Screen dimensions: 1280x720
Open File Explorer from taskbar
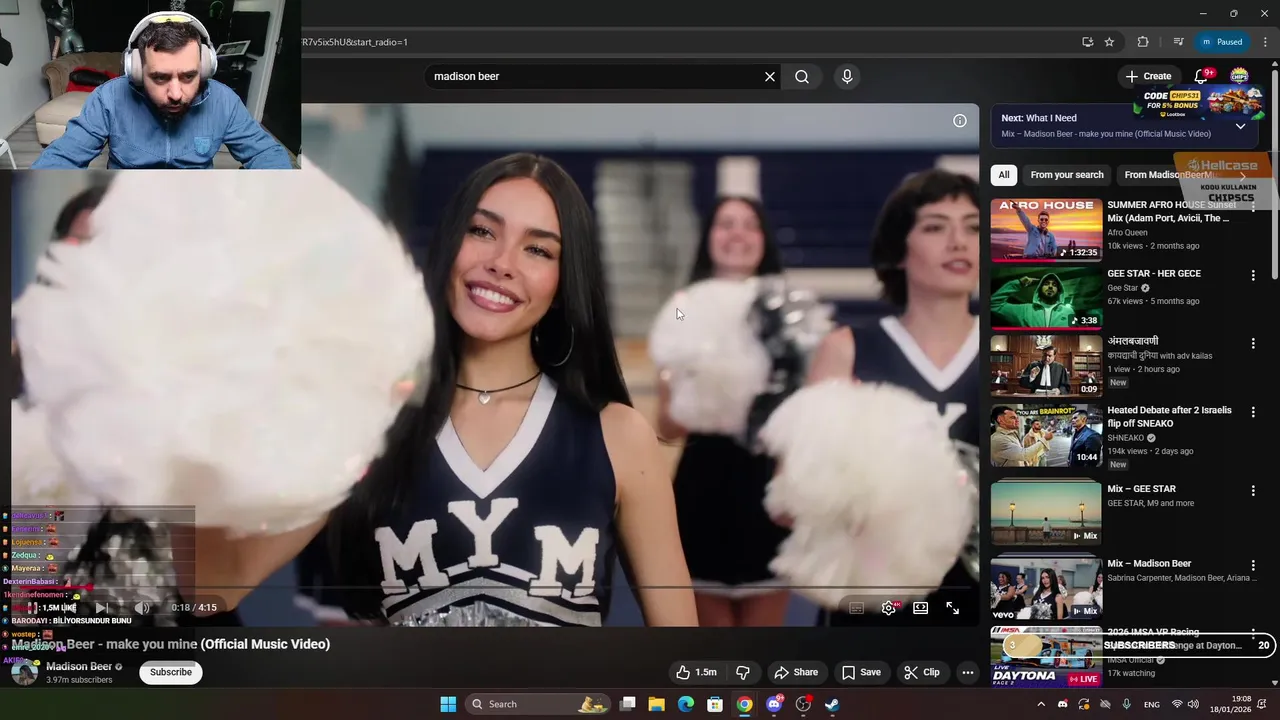[657, 704]
